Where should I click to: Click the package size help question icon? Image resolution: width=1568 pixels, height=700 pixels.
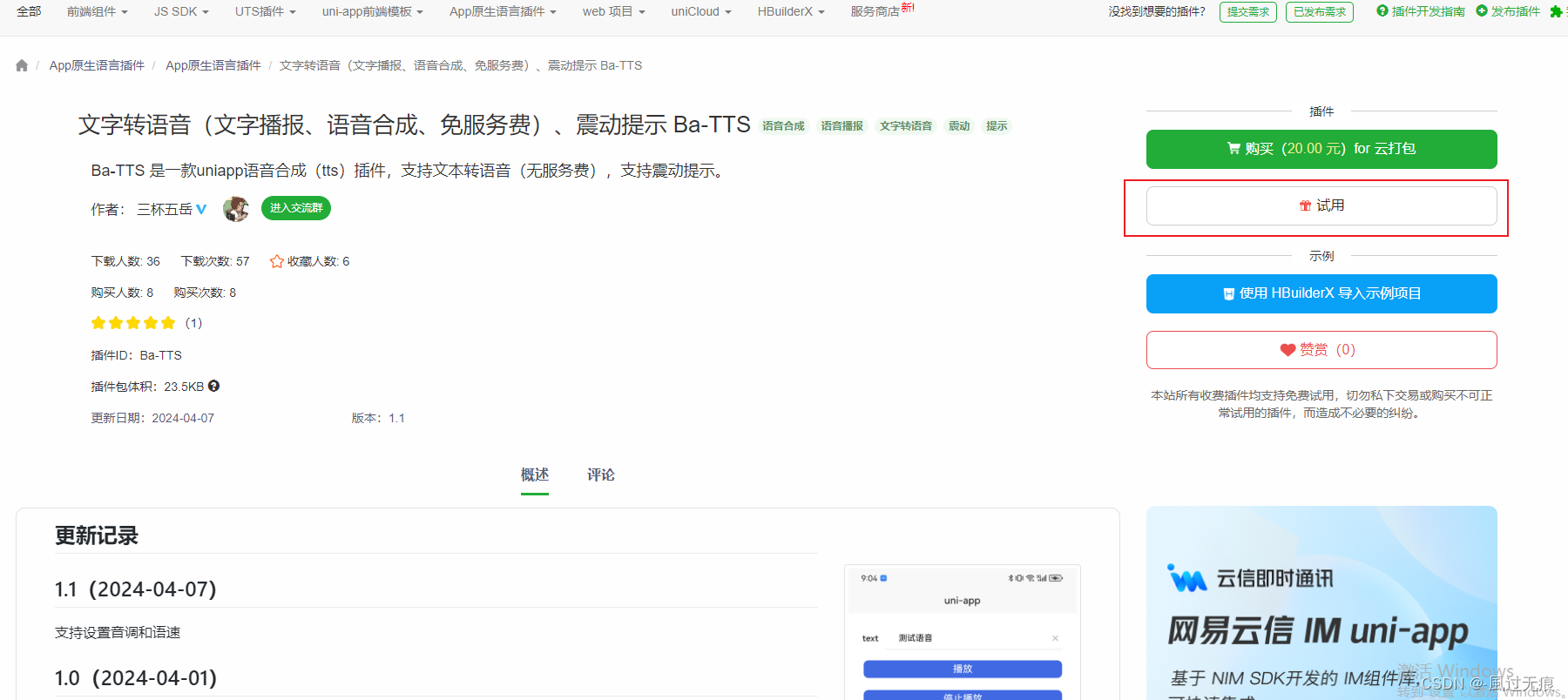(x=213, y=386)
